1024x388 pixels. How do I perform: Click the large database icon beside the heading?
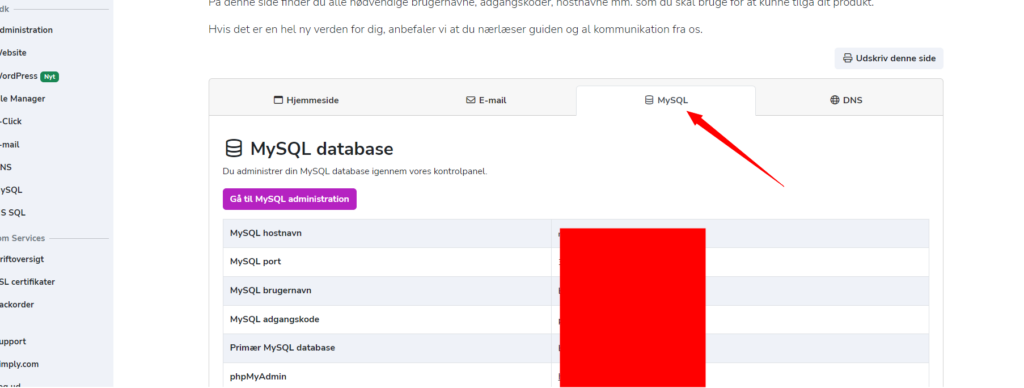233,149
